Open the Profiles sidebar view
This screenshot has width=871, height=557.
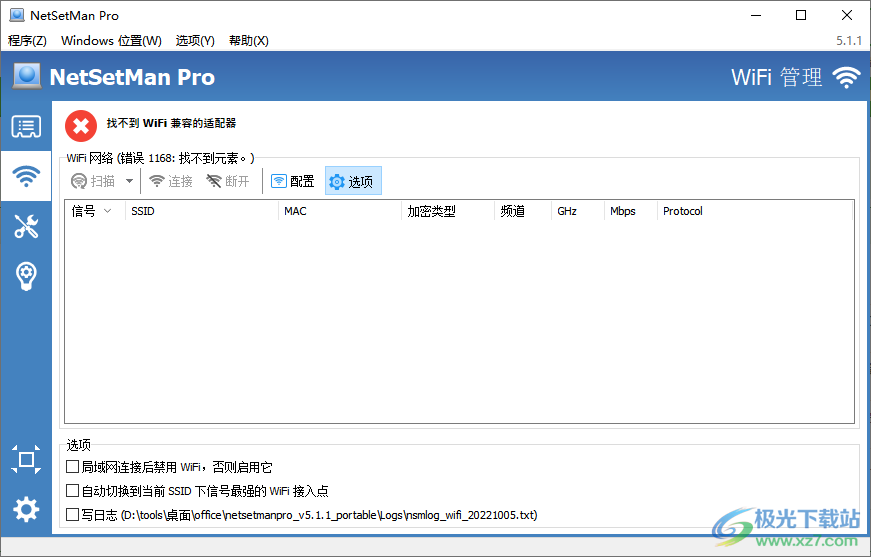tap(26, 127)
